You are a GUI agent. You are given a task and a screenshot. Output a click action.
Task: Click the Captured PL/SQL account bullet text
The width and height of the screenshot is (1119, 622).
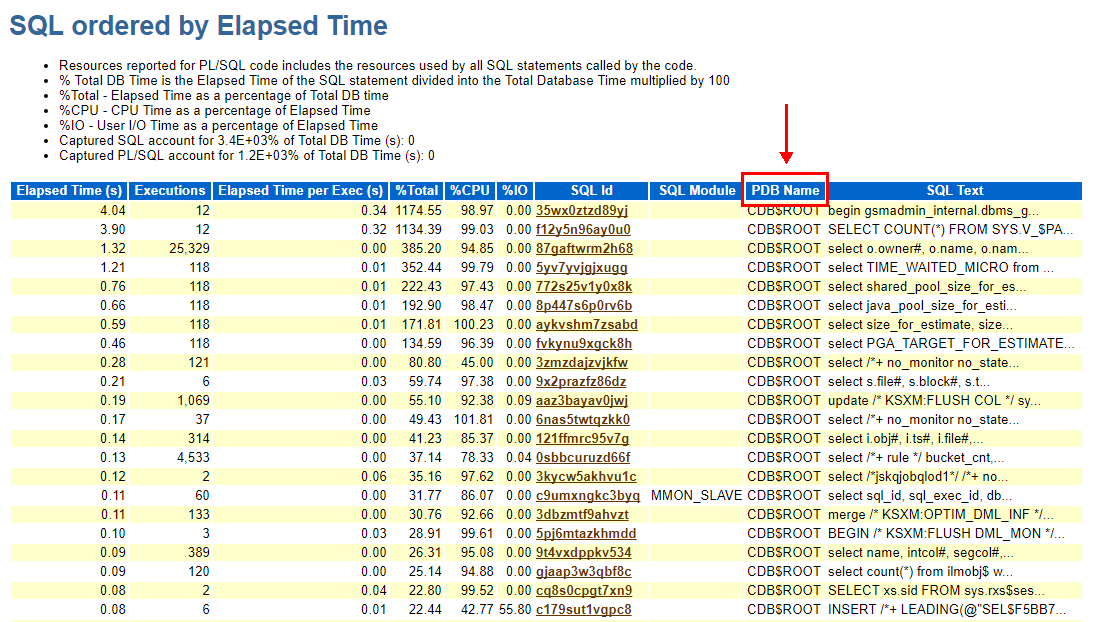click(247, 156)
